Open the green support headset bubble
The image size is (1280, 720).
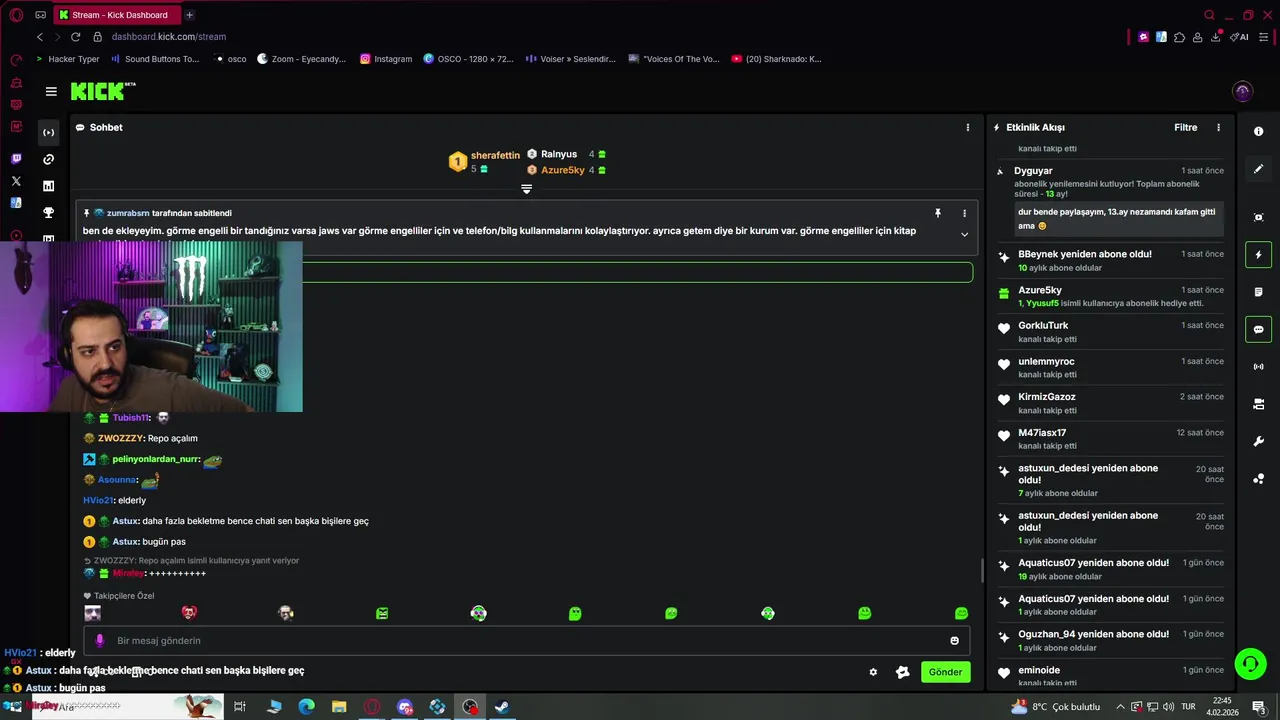(x=1249, y=663)
